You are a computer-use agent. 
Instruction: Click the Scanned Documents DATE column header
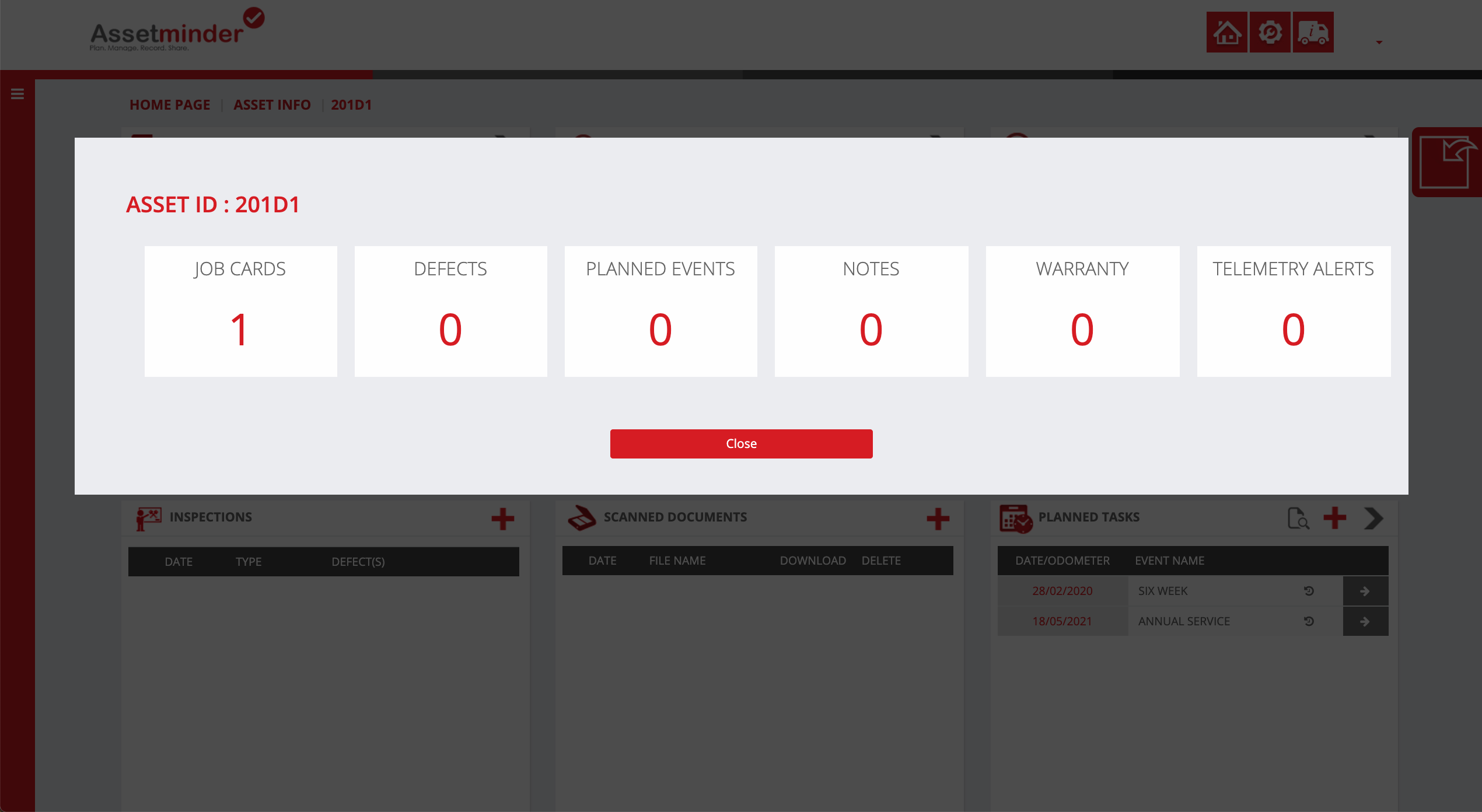pyautogui.click(x=602, y=561)
